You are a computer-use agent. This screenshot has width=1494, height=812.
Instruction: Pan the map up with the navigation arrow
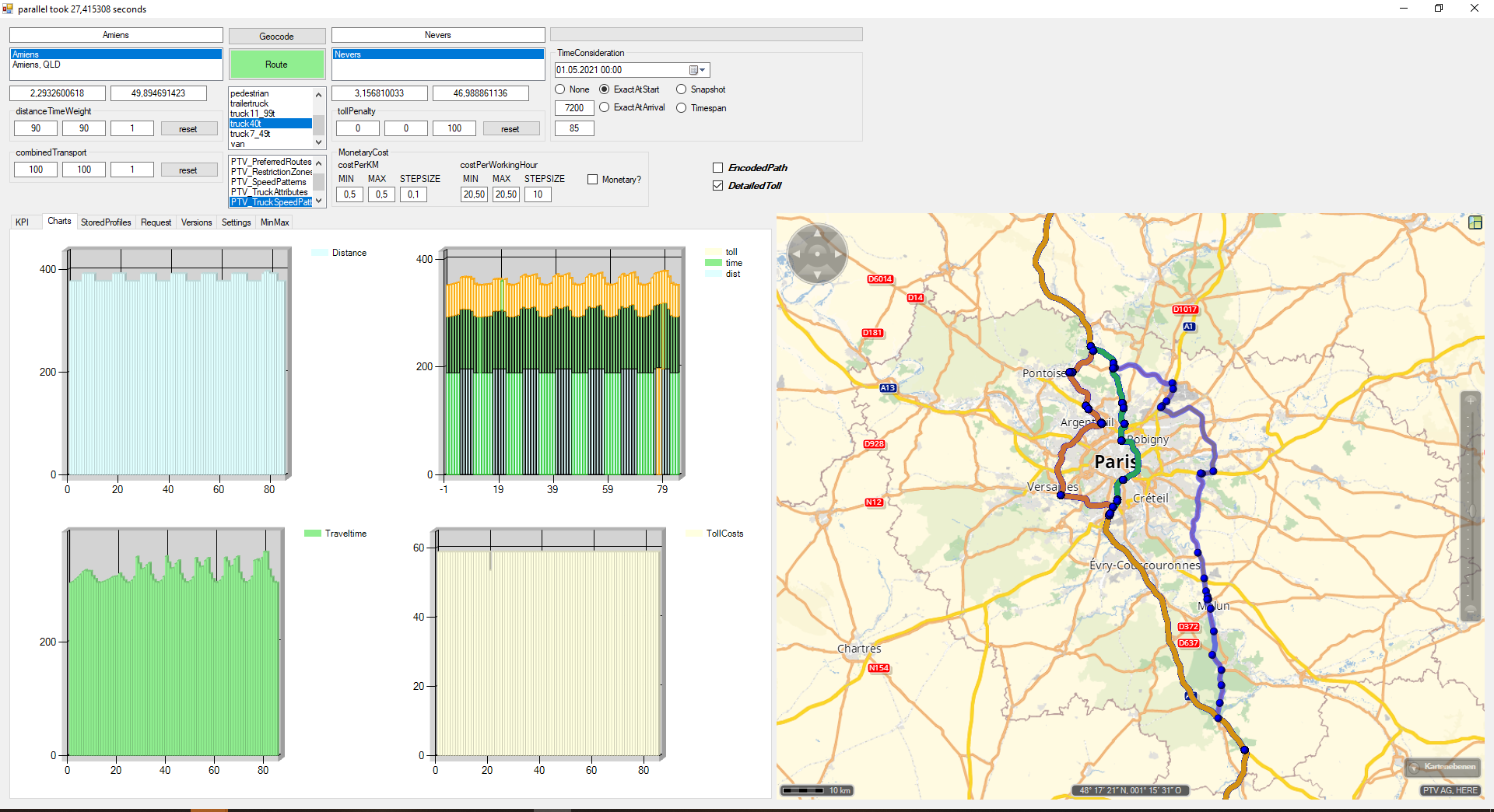[x=817, y=233]
